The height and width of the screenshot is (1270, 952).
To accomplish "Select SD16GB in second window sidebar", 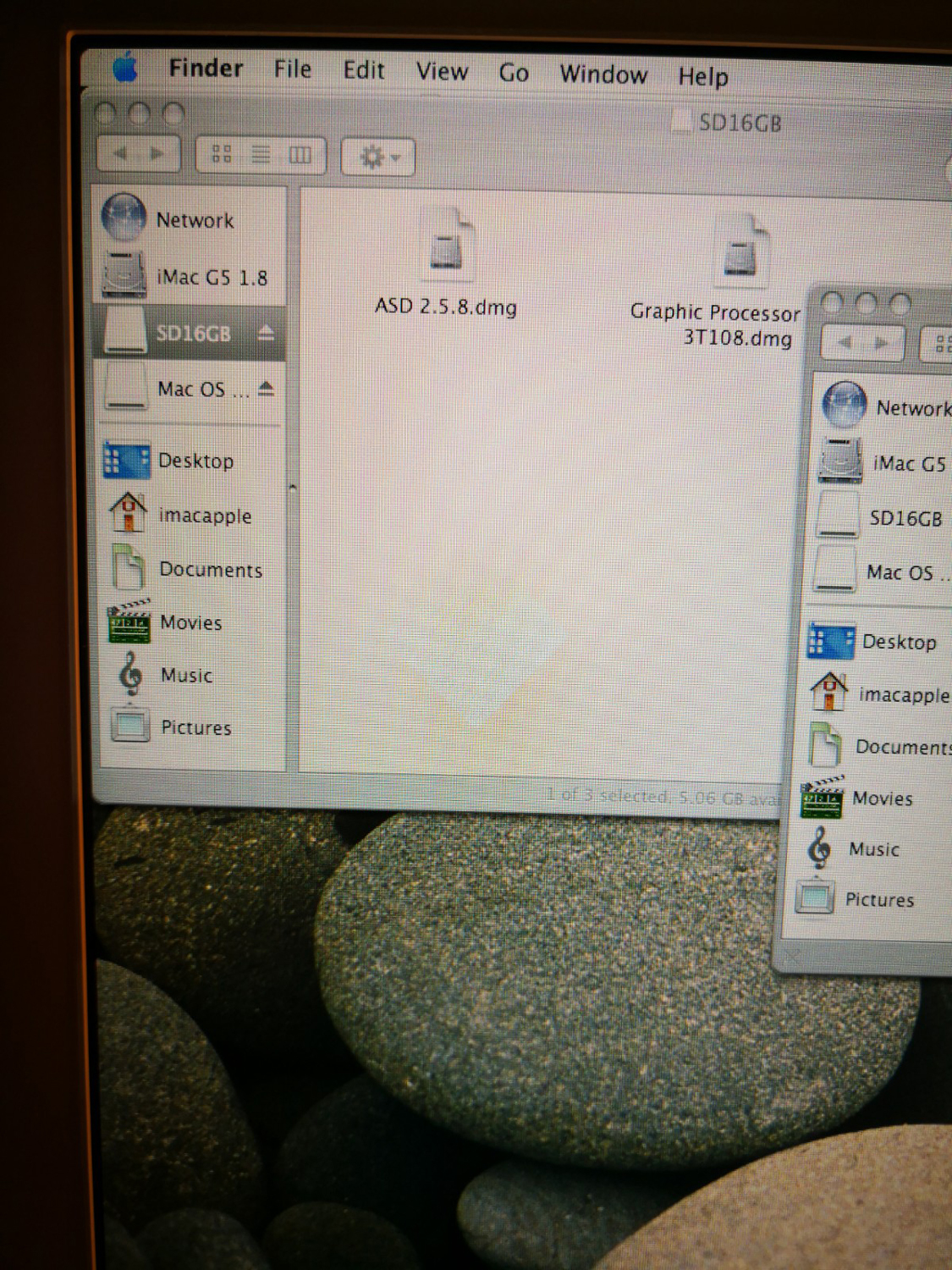I will pos(884,516).
